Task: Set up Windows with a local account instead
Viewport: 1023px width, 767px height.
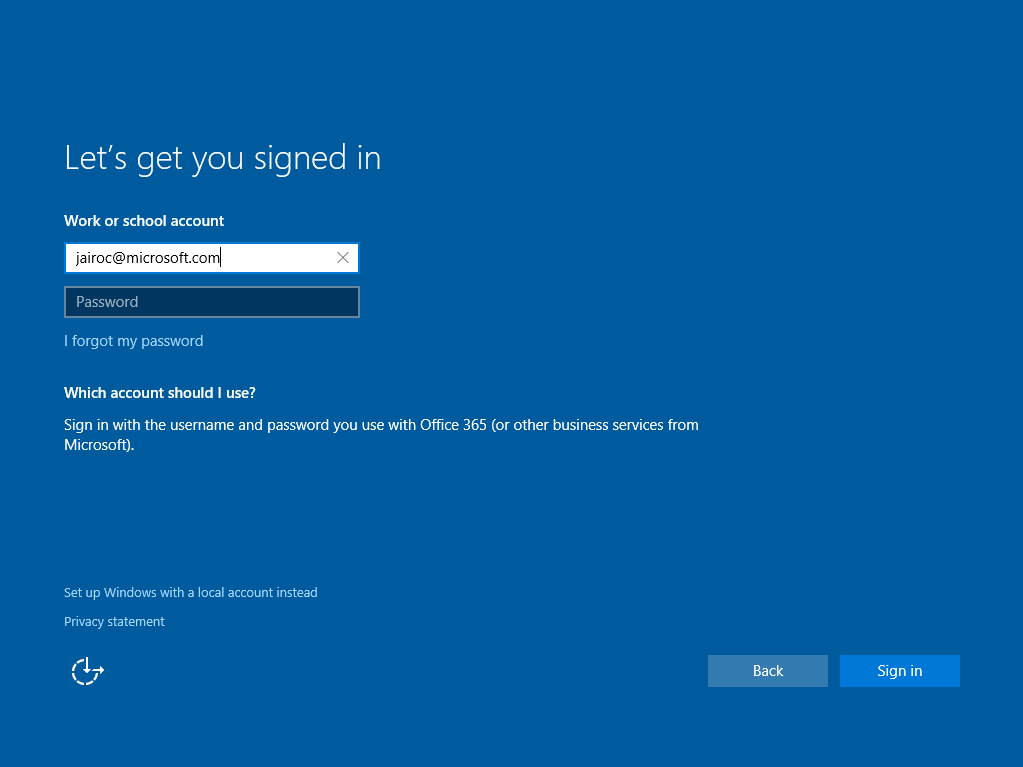Action: click(190, 592)
